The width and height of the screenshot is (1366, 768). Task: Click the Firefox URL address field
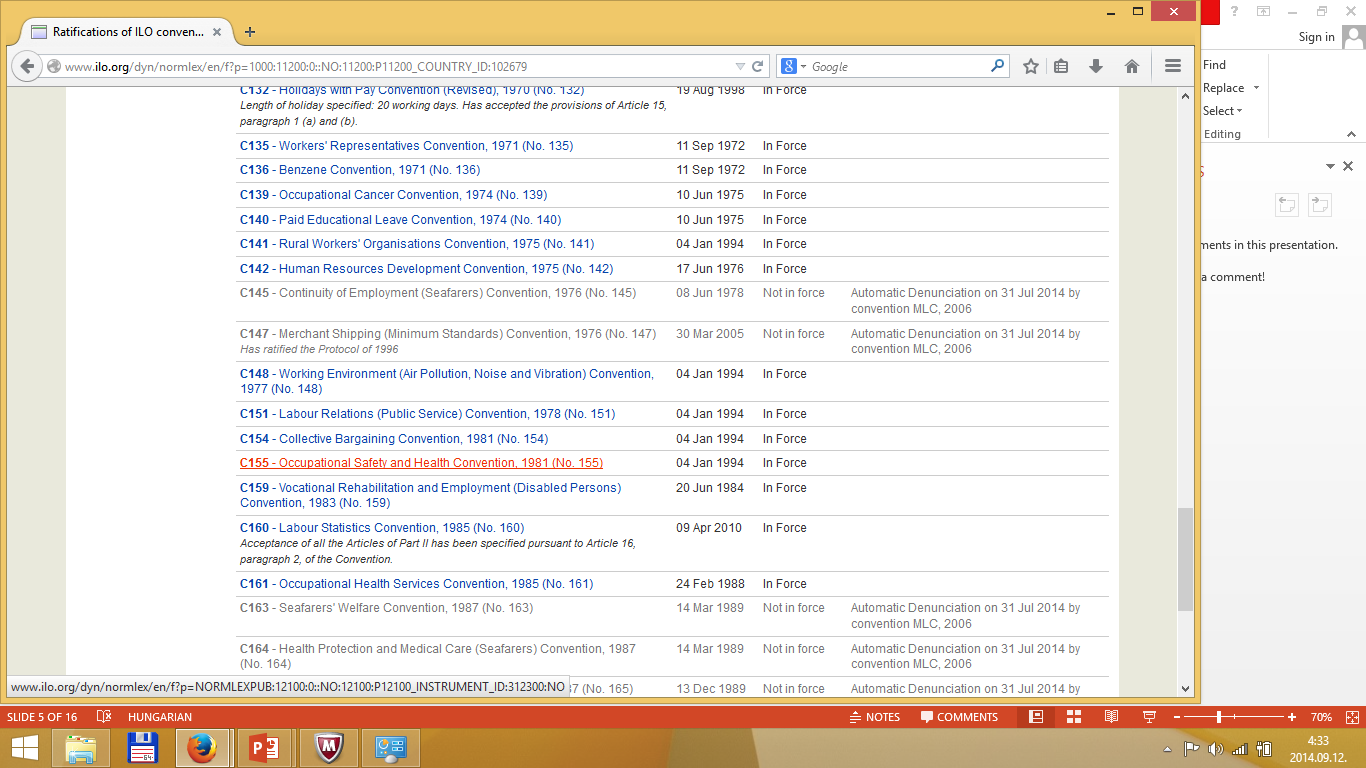[398, 67]
